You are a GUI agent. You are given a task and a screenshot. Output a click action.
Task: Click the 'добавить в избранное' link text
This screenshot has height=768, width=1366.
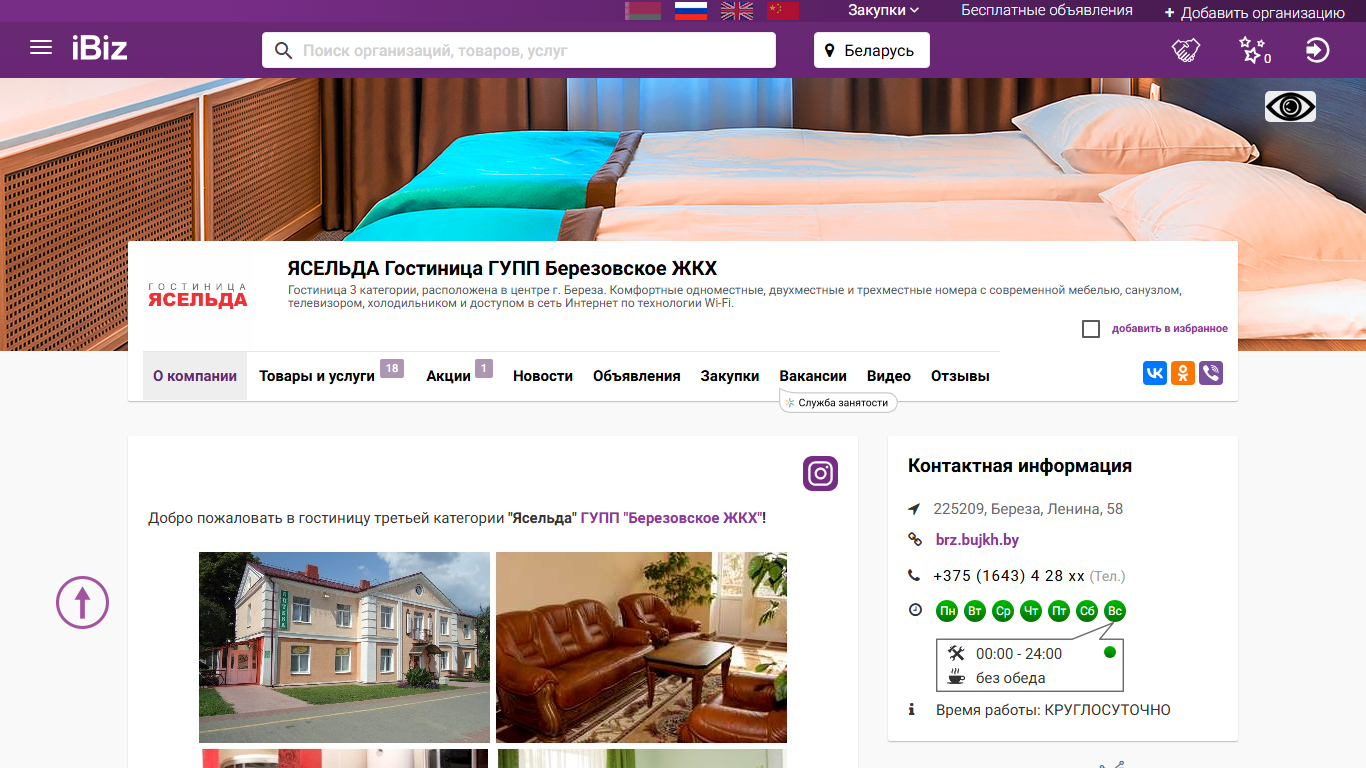pos(1170,329)
